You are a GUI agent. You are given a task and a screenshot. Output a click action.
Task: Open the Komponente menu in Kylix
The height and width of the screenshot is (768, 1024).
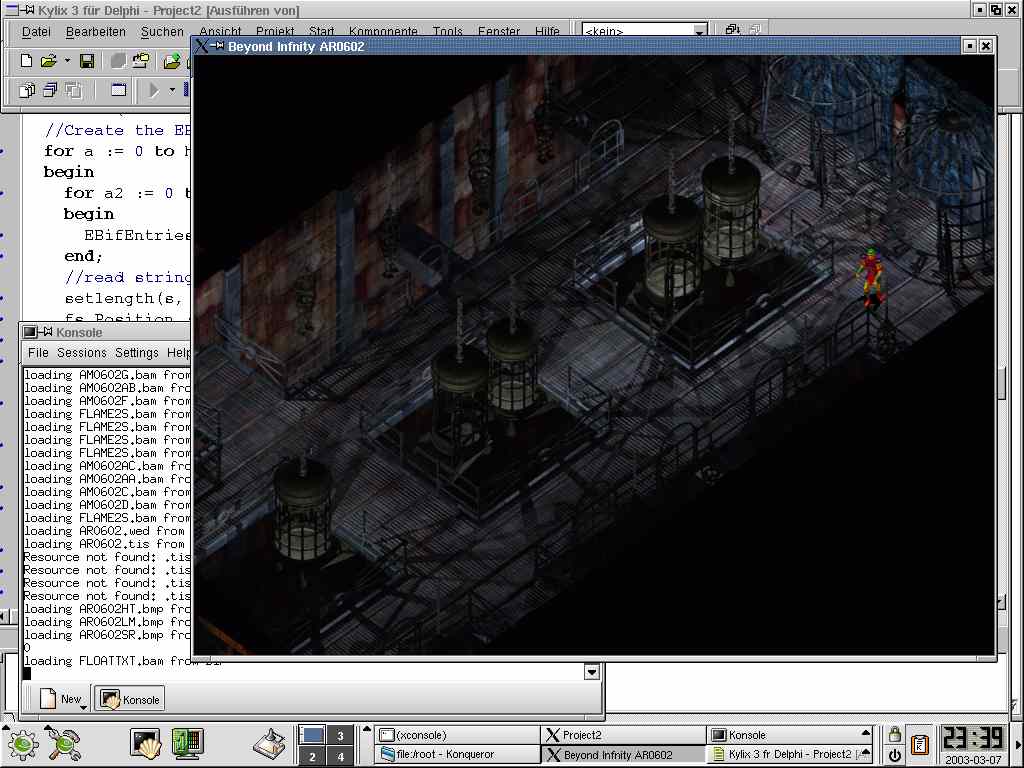(383, 31)
